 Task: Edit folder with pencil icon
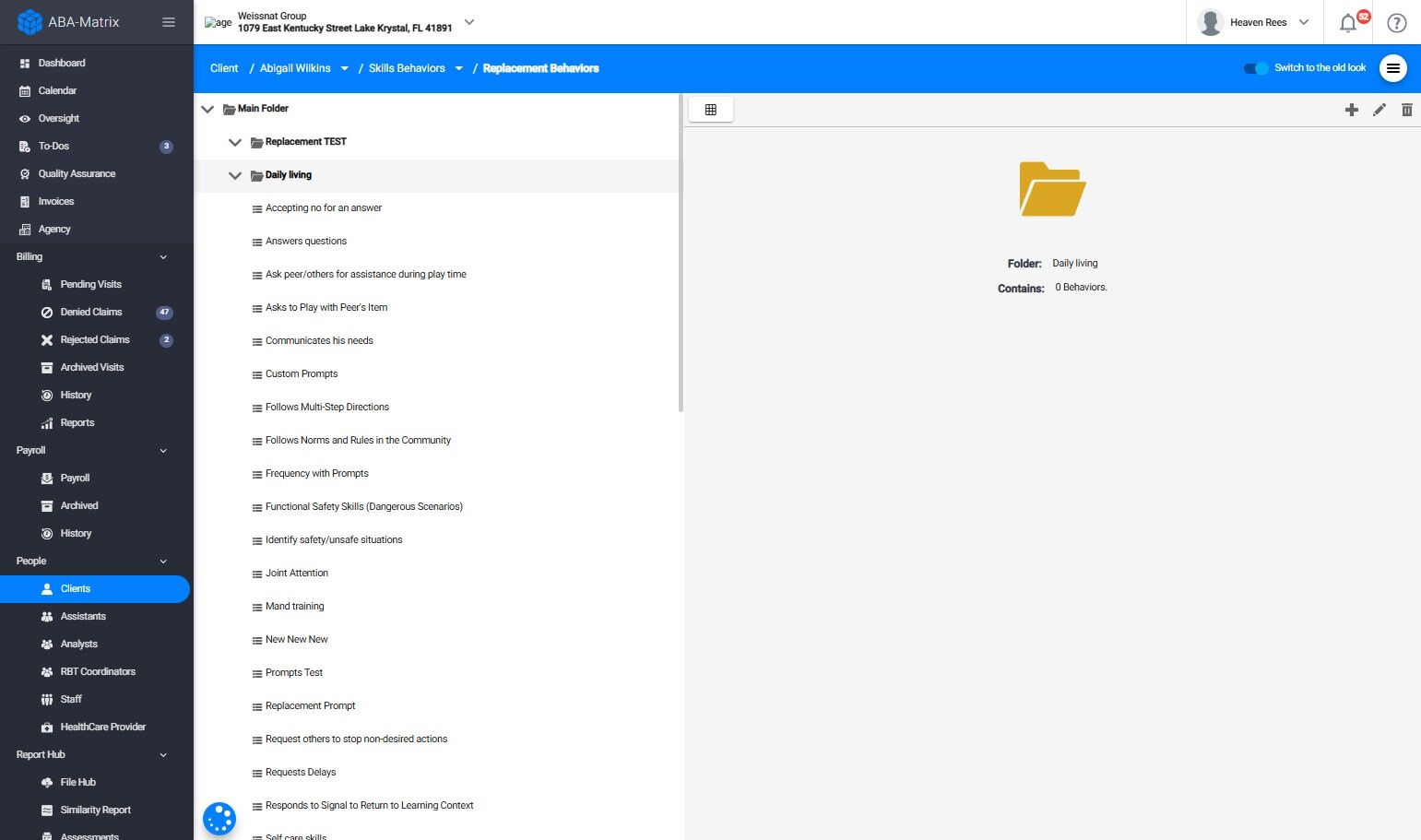(1380, 110)
